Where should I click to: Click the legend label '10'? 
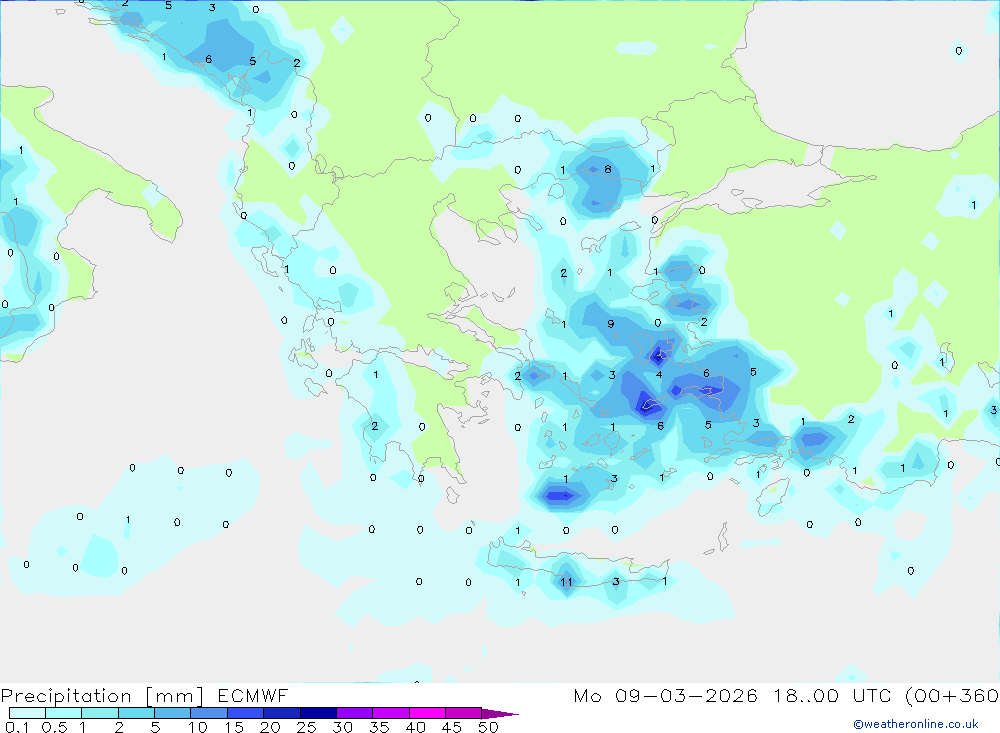pyautogui.click(x=198, y=727)
